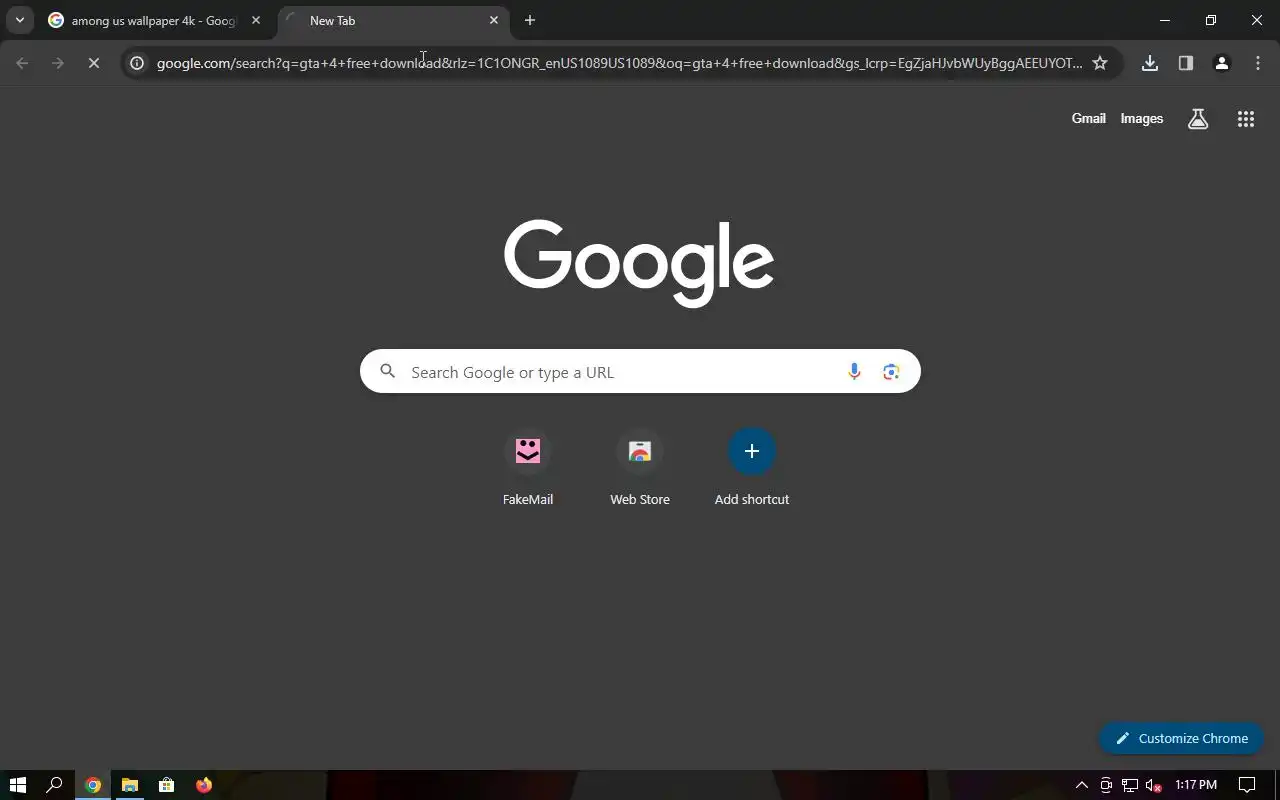The image size is (1280, 800).
Task: Go forward with the forward arrow
Action: coord(58,63)
